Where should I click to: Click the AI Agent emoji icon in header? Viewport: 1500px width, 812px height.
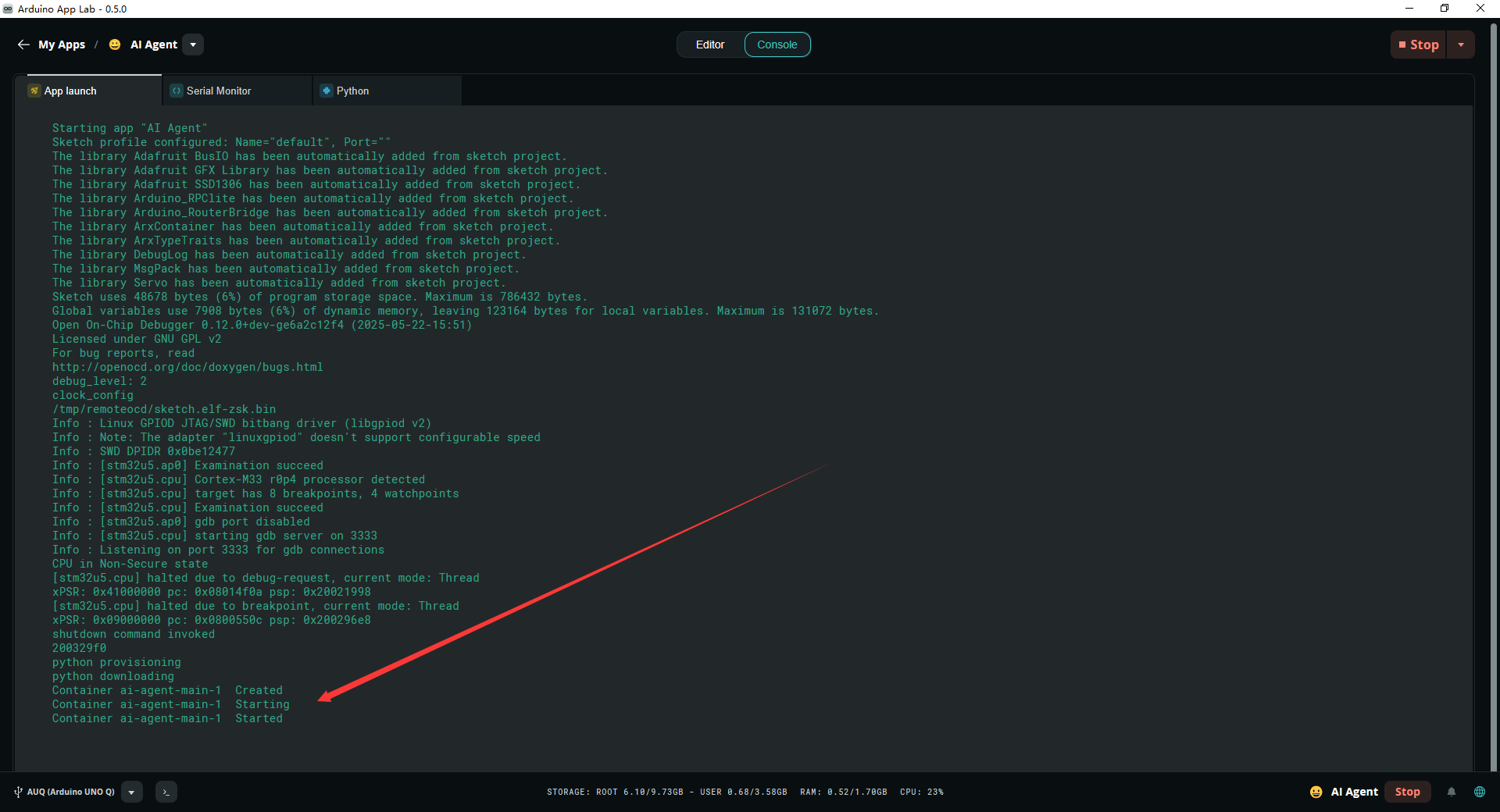click(x=115, y=45)
